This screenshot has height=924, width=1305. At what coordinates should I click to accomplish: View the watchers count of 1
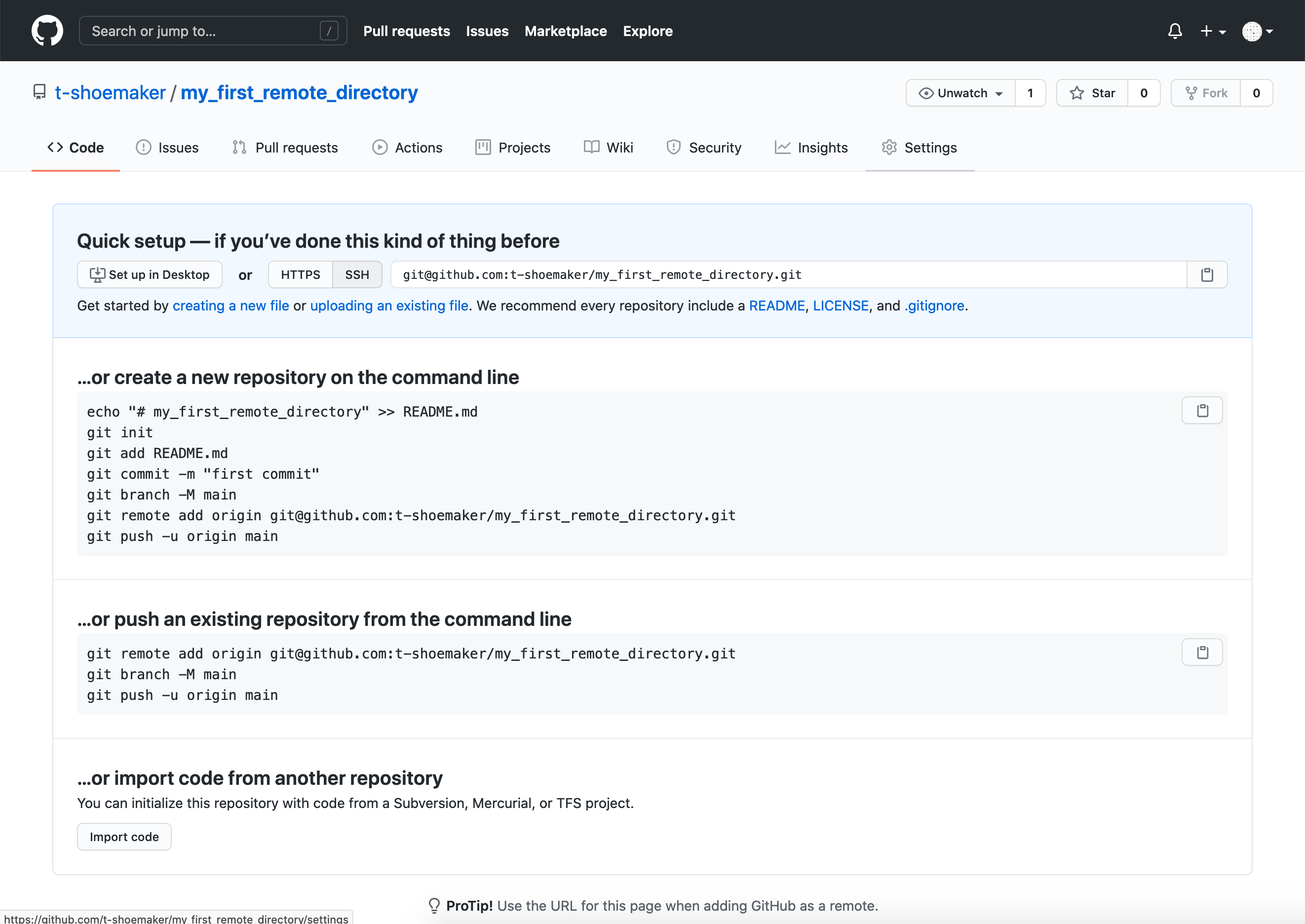click(1030, 93)
